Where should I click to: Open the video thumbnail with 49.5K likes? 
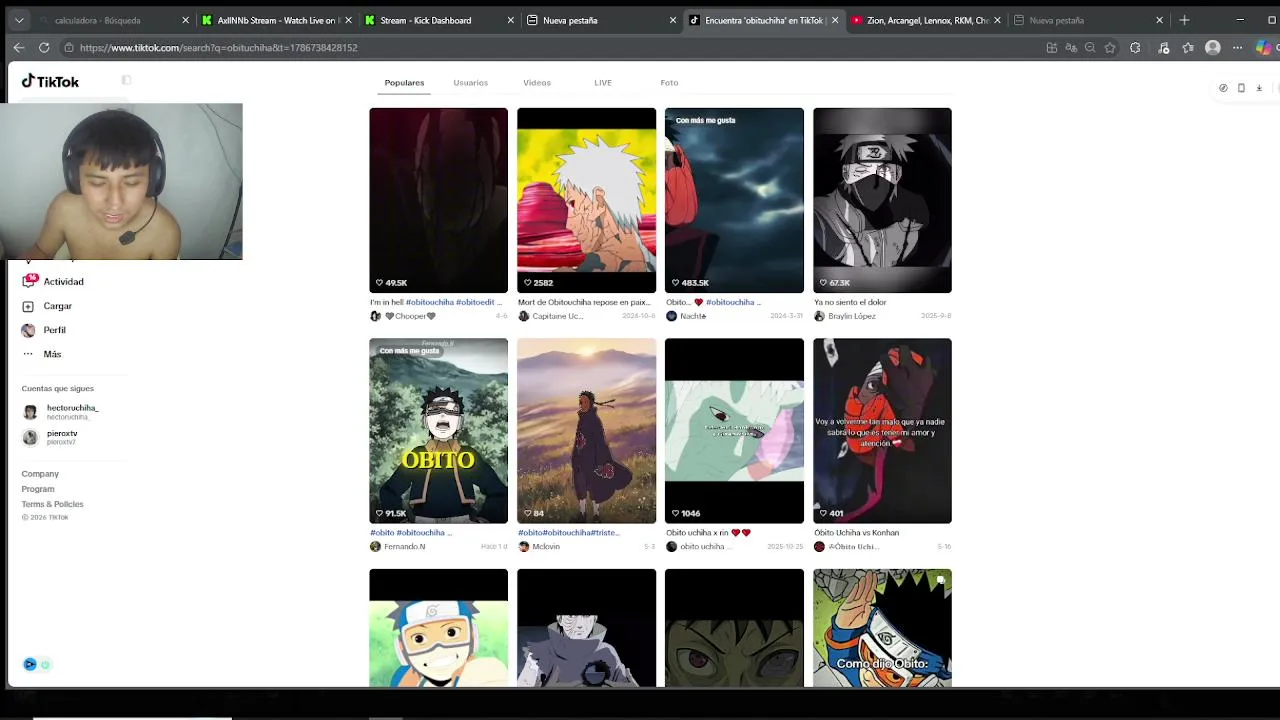[438, 200]
